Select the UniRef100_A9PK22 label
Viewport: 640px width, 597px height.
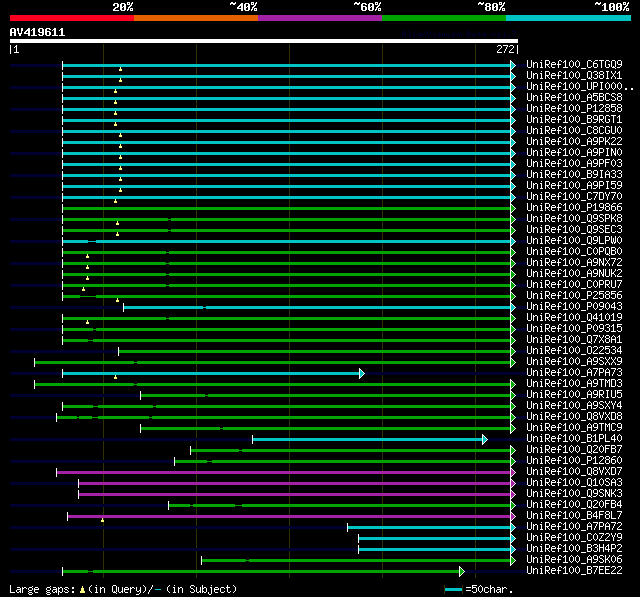(x=574, y=142)
